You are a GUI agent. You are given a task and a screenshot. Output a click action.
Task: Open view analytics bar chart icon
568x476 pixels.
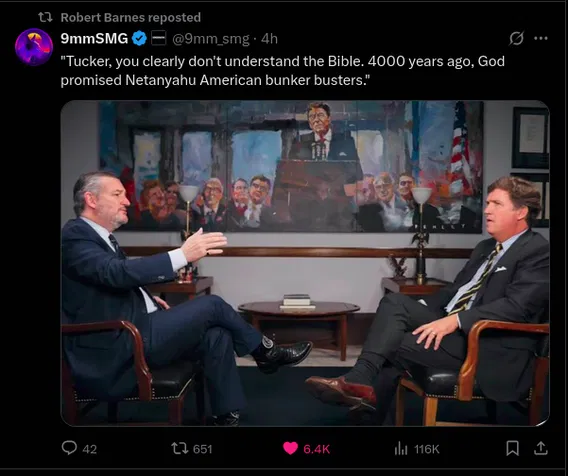401,449
